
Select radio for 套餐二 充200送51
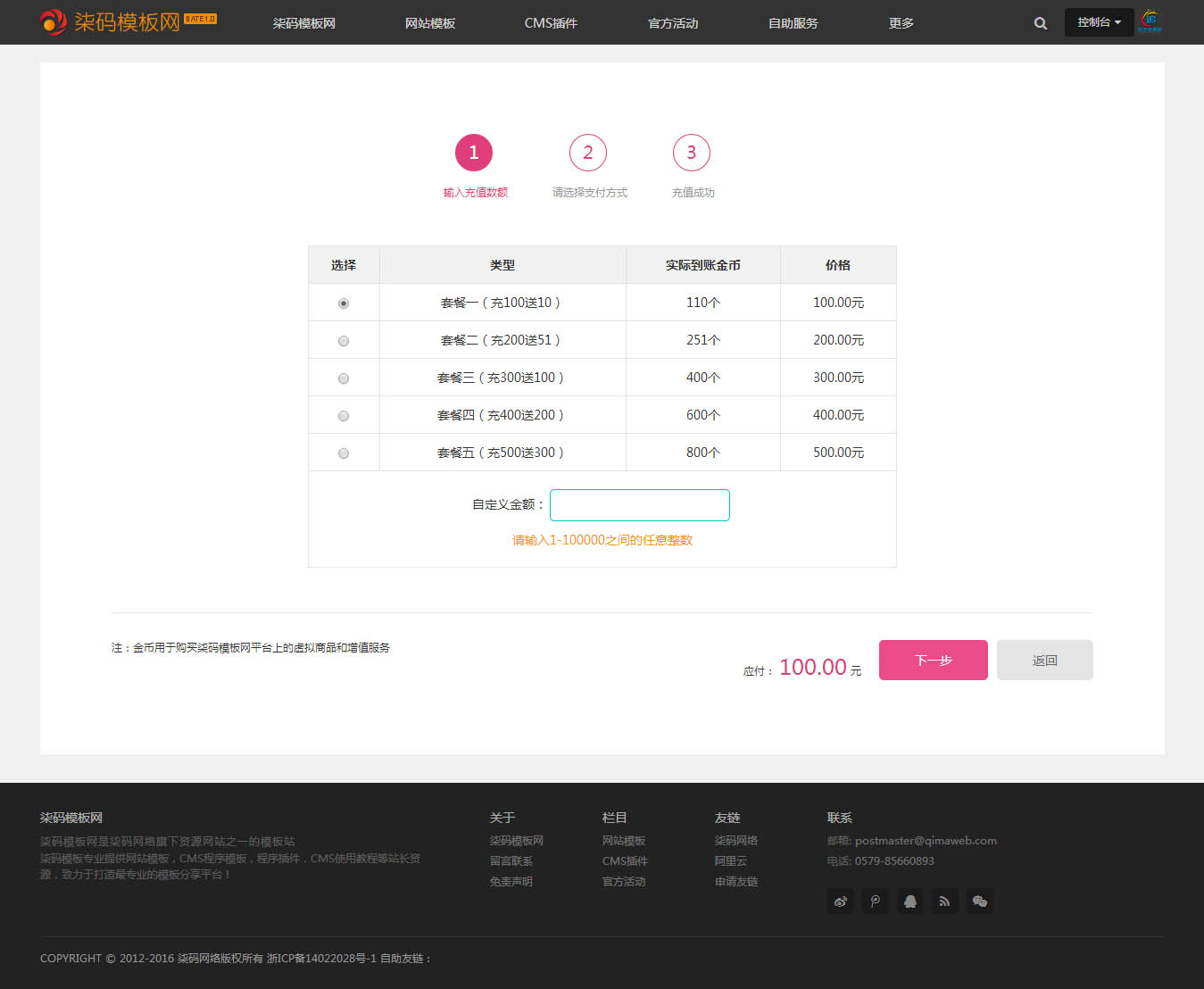click(344, 341)
